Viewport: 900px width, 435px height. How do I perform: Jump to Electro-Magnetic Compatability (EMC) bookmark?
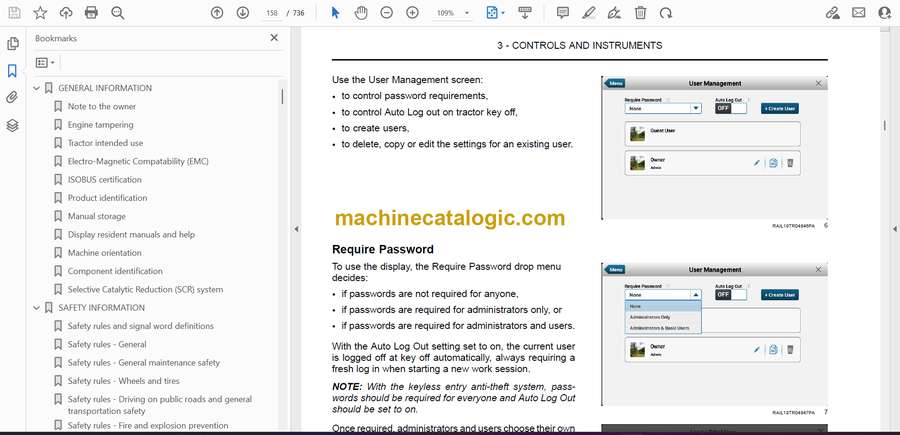tap(138, 161)
